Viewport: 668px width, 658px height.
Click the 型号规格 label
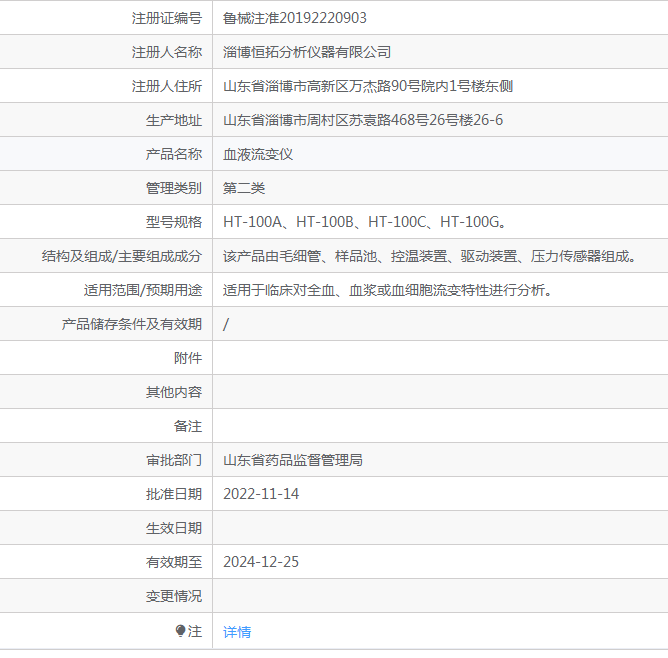(x=174, y=222)
